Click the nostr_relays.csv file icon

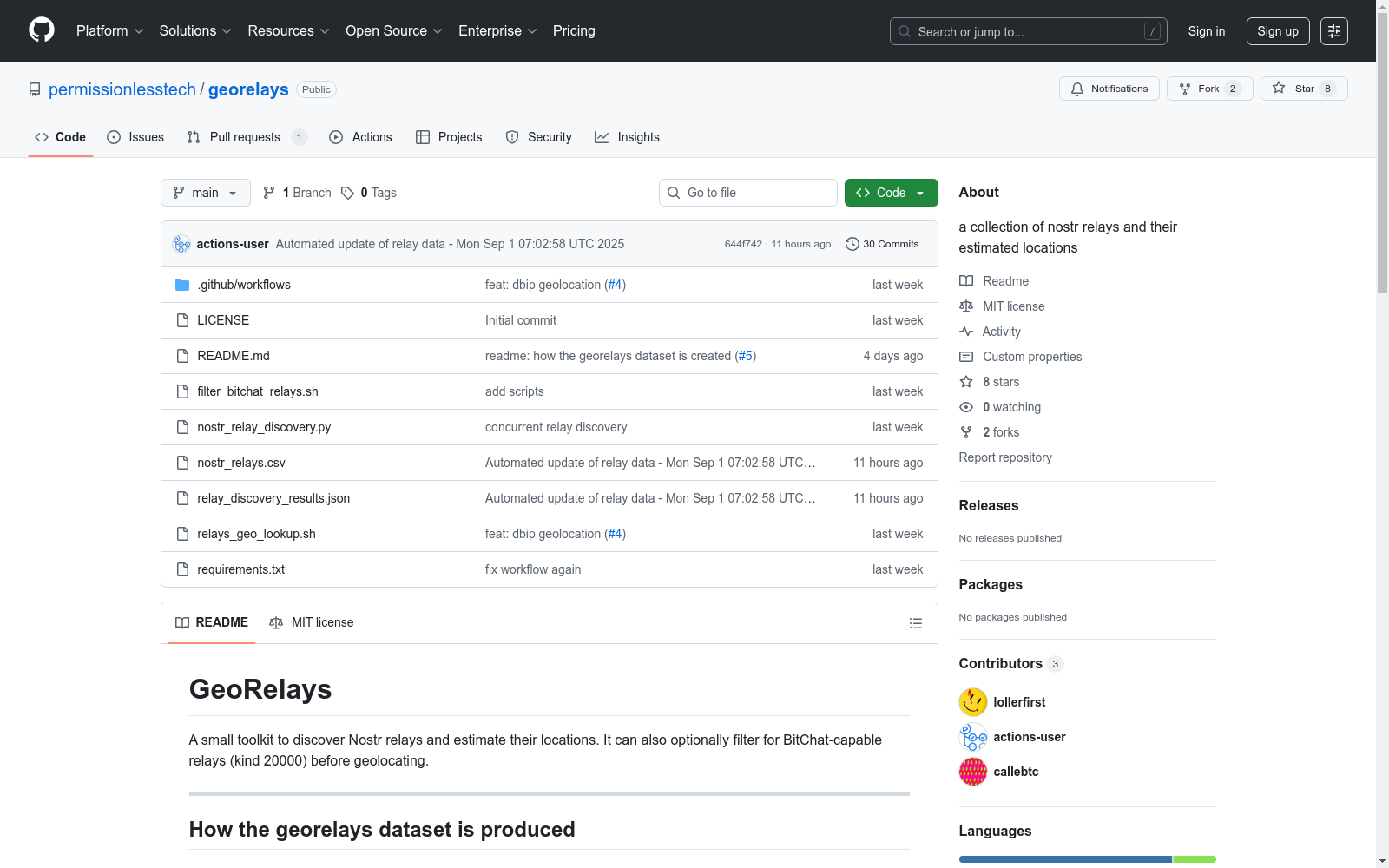coord(182,463)
